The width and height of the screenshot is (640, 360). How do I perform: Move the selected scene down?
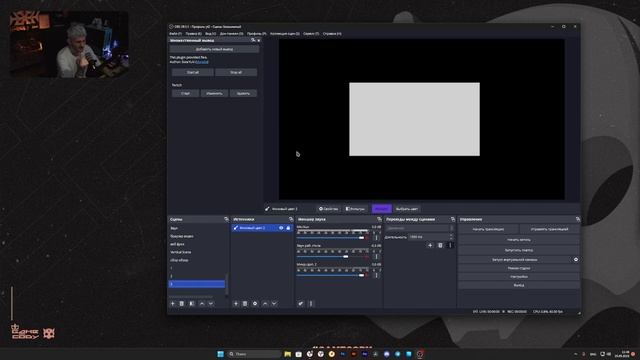tap(211, 304)
